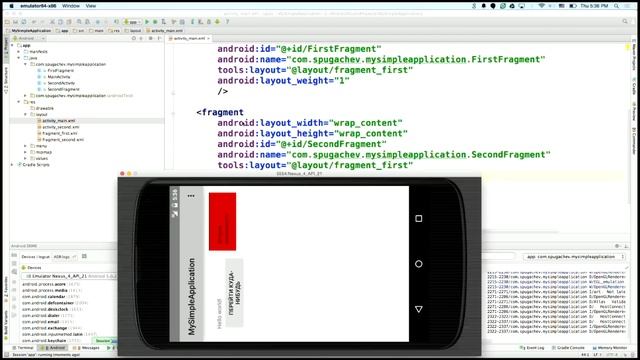Open the Gradle Console tool window
This screenshot has height=360, width=640.
point(568,348)
